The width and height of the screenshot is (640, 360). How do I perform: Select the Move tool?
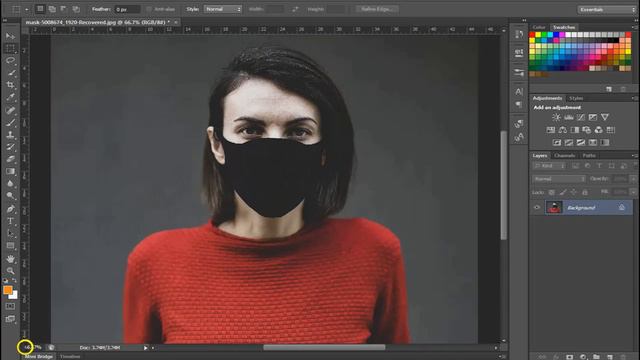[10, 36]
